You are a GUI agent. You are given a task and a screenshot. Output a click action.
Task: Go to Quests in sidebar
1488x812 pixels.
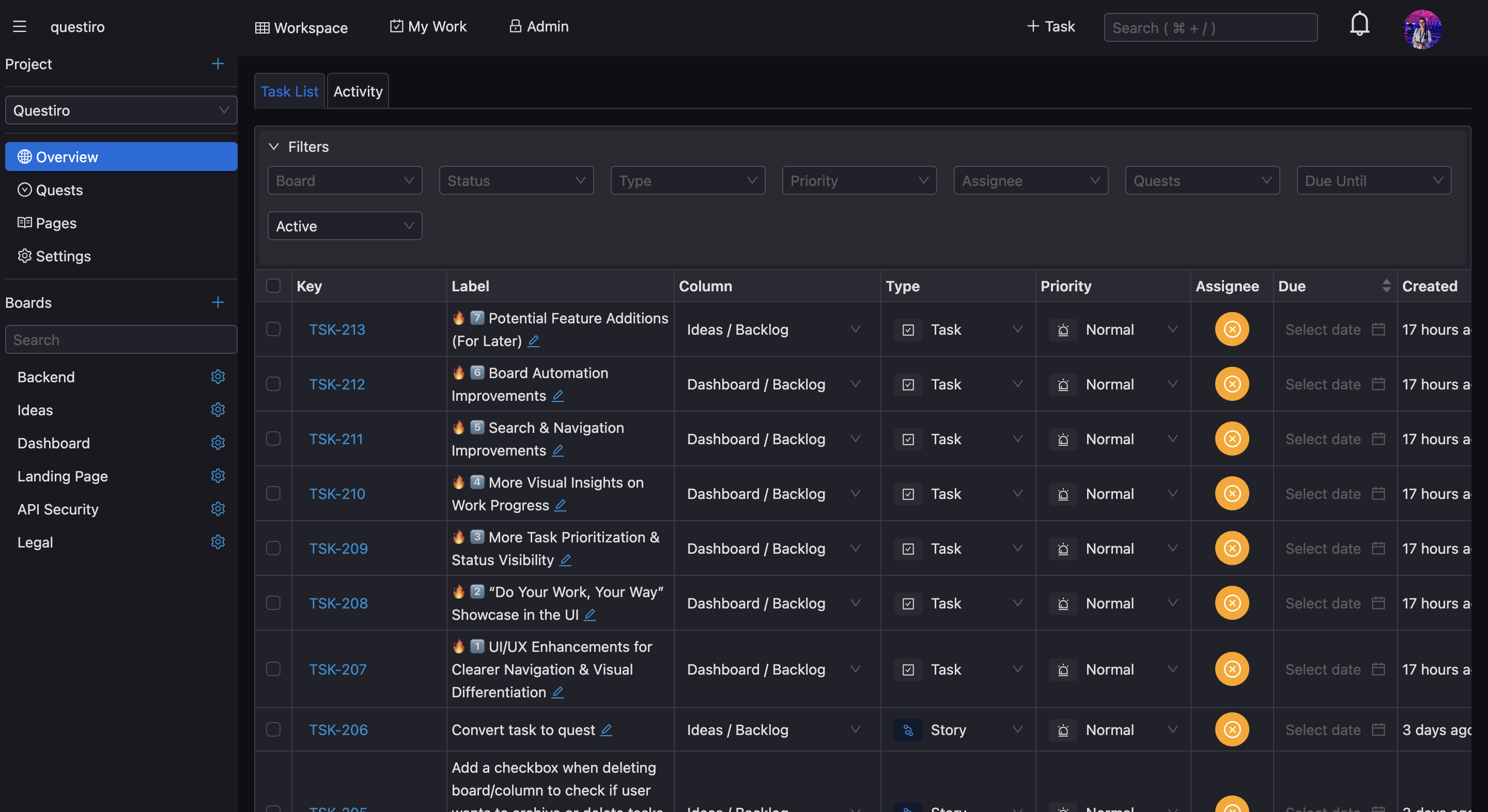click(121, 190)
